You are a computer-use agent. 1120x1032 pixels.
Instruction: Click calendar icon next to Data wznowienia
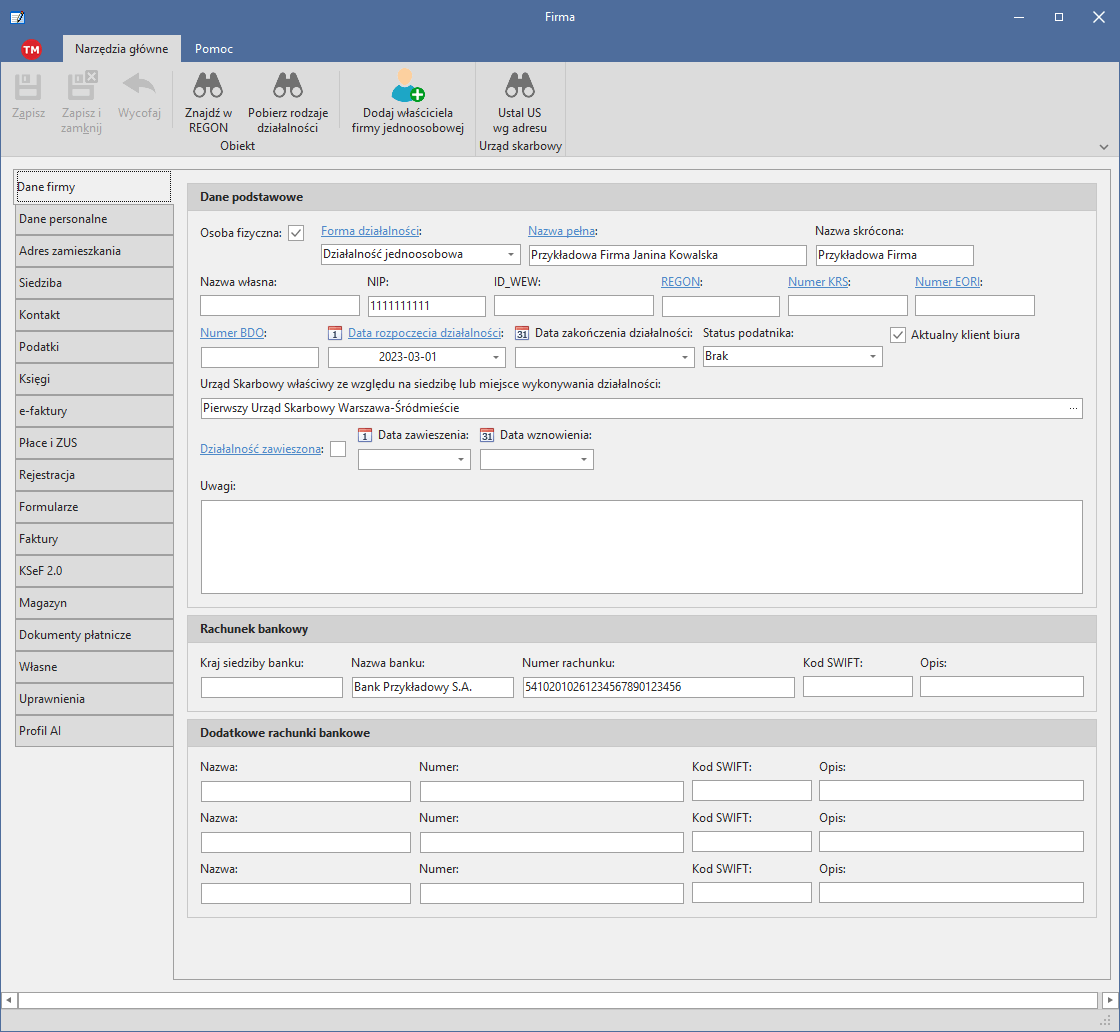pyautogui.click(x=487, y=435)
